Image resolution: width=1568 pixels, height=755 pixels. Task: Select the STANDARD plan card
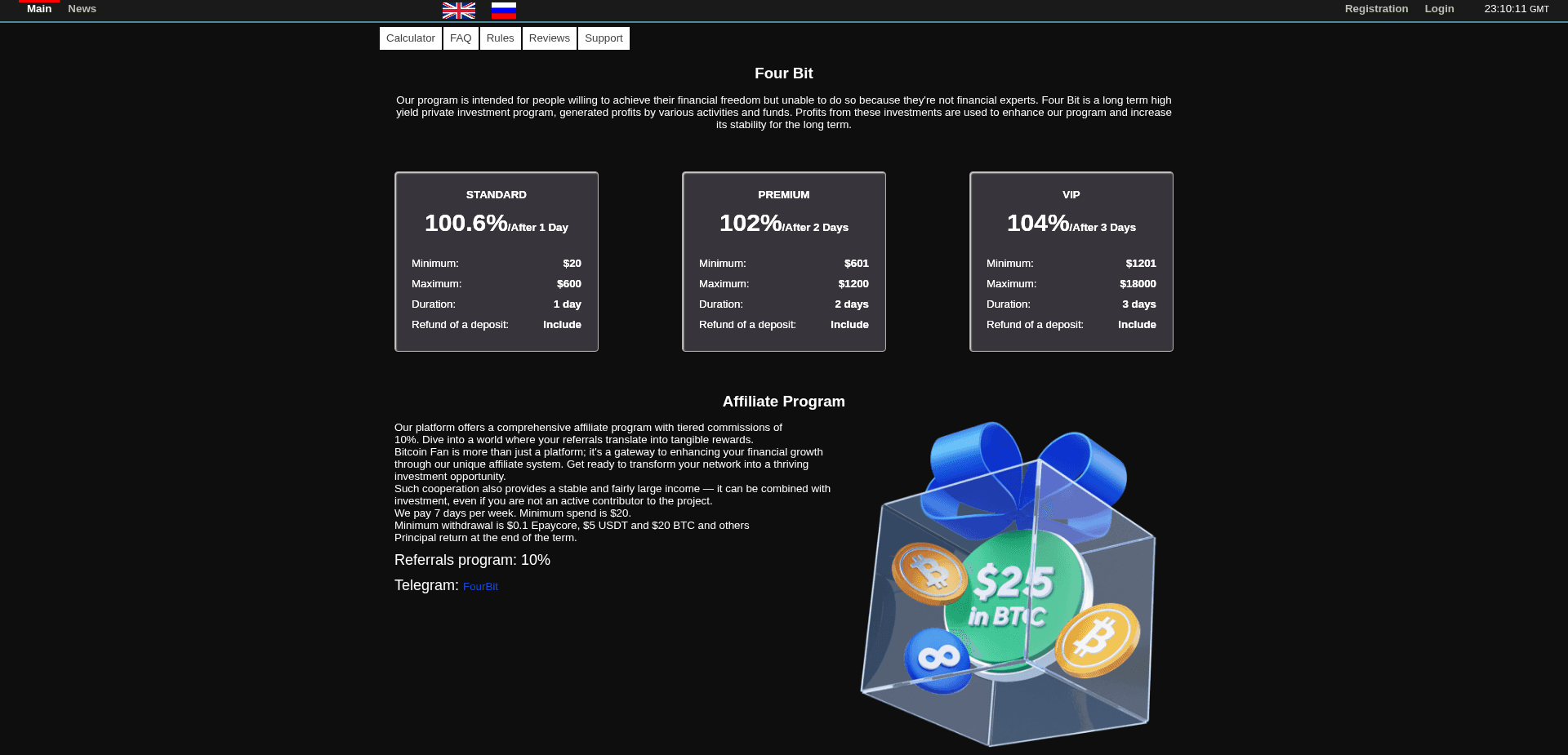coord(497,261)
